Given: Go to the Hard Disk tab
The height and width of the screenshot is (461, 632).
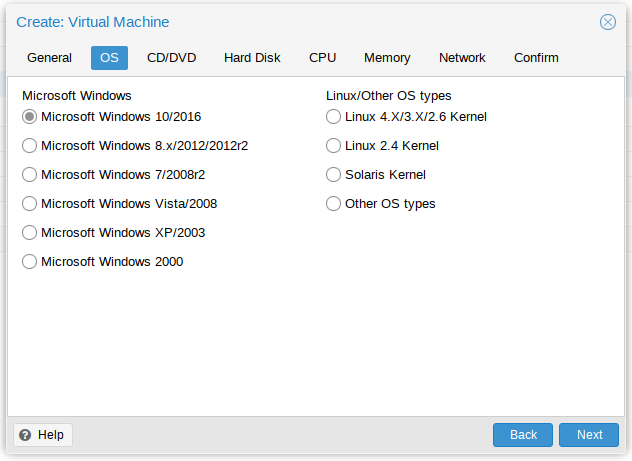Looking at the screenshot, I should [252, 58].
